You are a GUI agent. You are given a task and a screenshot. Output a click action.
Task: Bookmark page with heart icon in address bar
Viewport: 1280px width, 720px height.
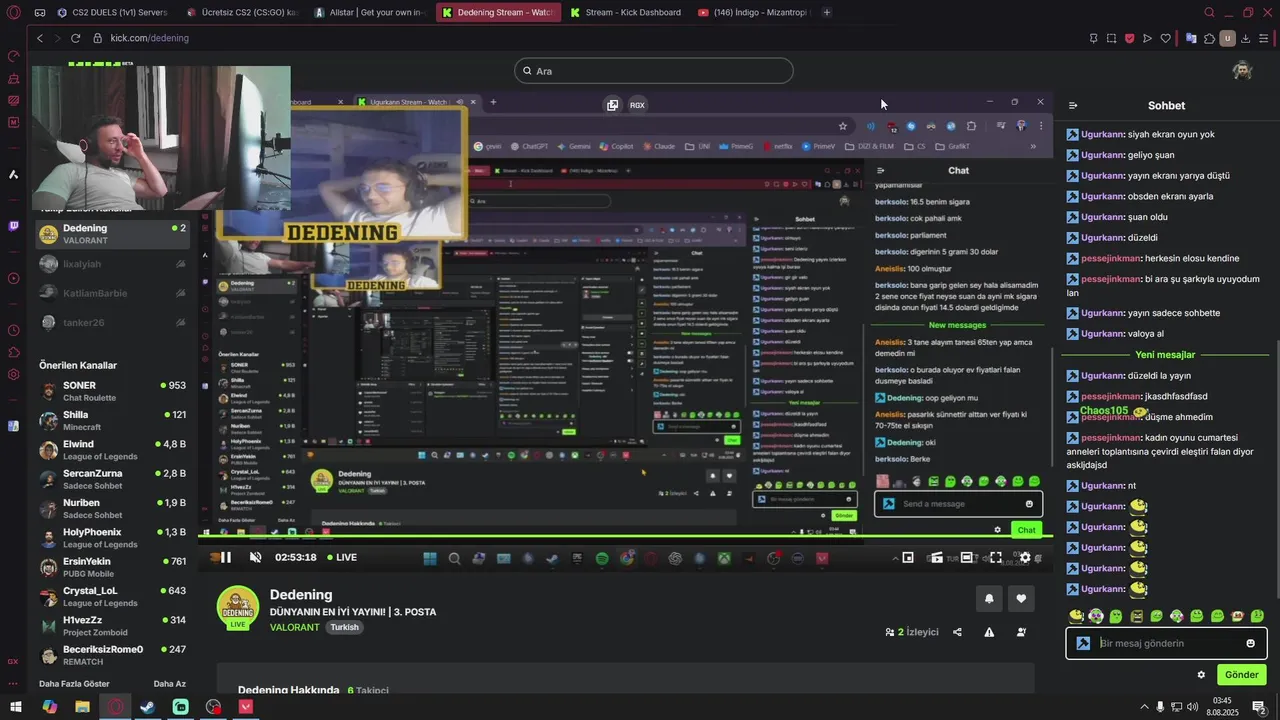tap(1165, 38)
